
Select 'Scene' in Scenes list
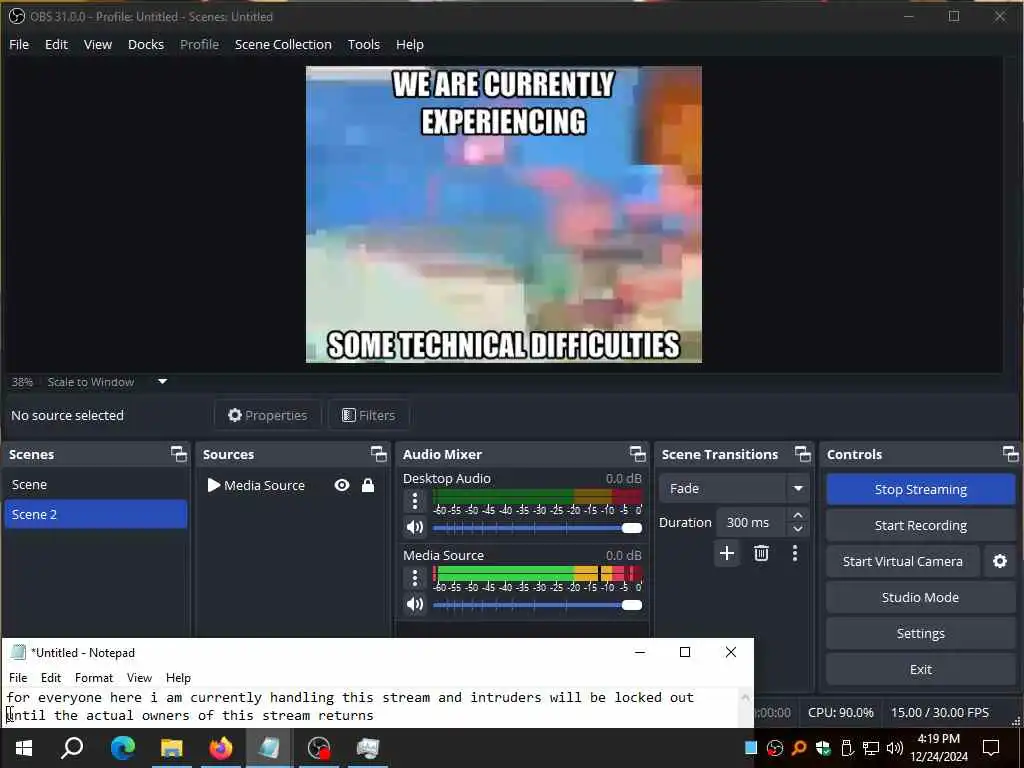click(x=96, y=485)
